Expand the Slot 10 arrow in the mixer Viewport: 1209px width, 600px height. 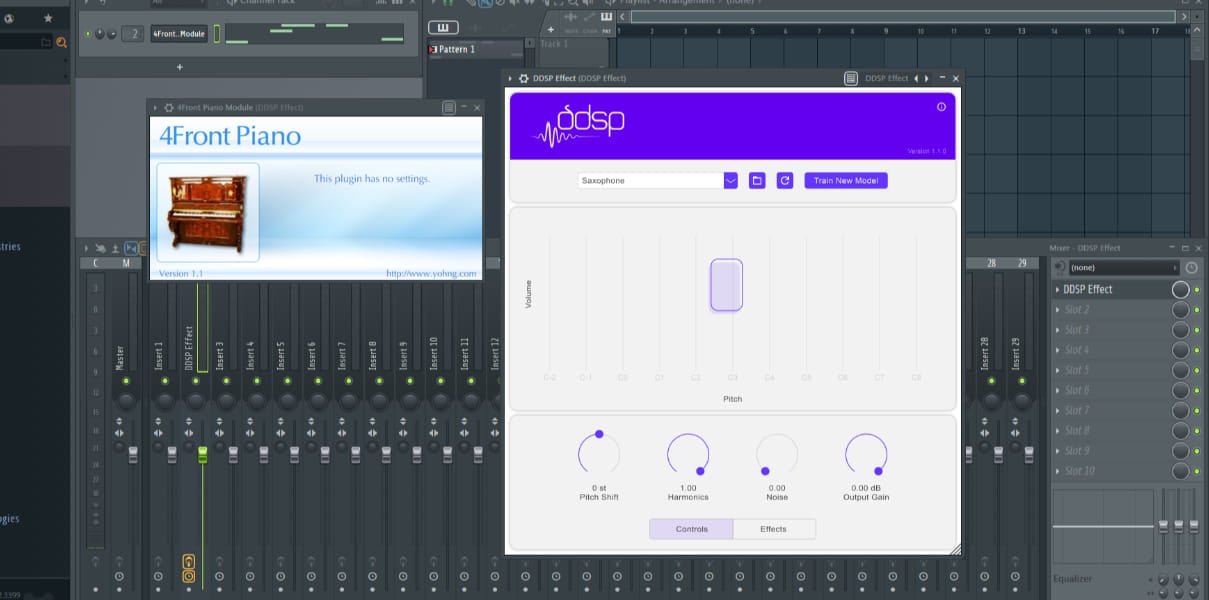tap(1057, 471)
